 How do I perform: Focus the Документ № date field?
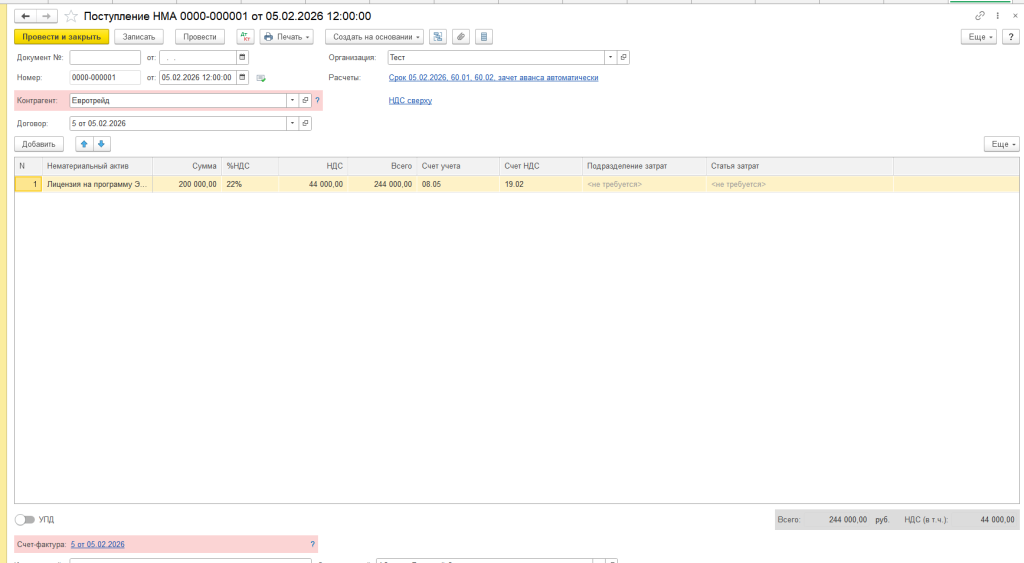pyautogui.click(x=198, y=57)
